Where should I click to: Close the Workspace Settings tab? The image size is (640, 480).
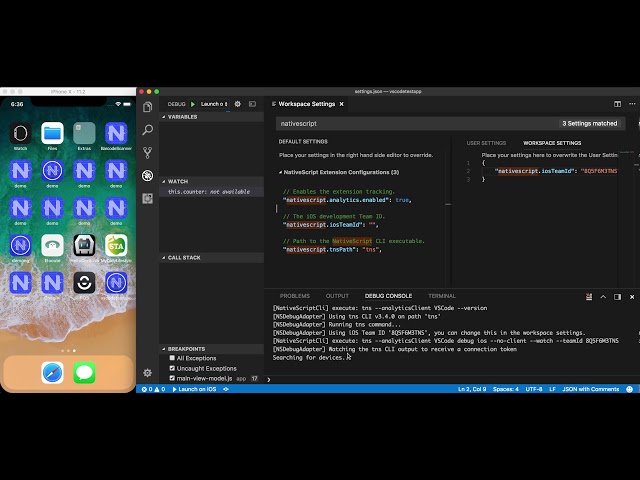342,104
